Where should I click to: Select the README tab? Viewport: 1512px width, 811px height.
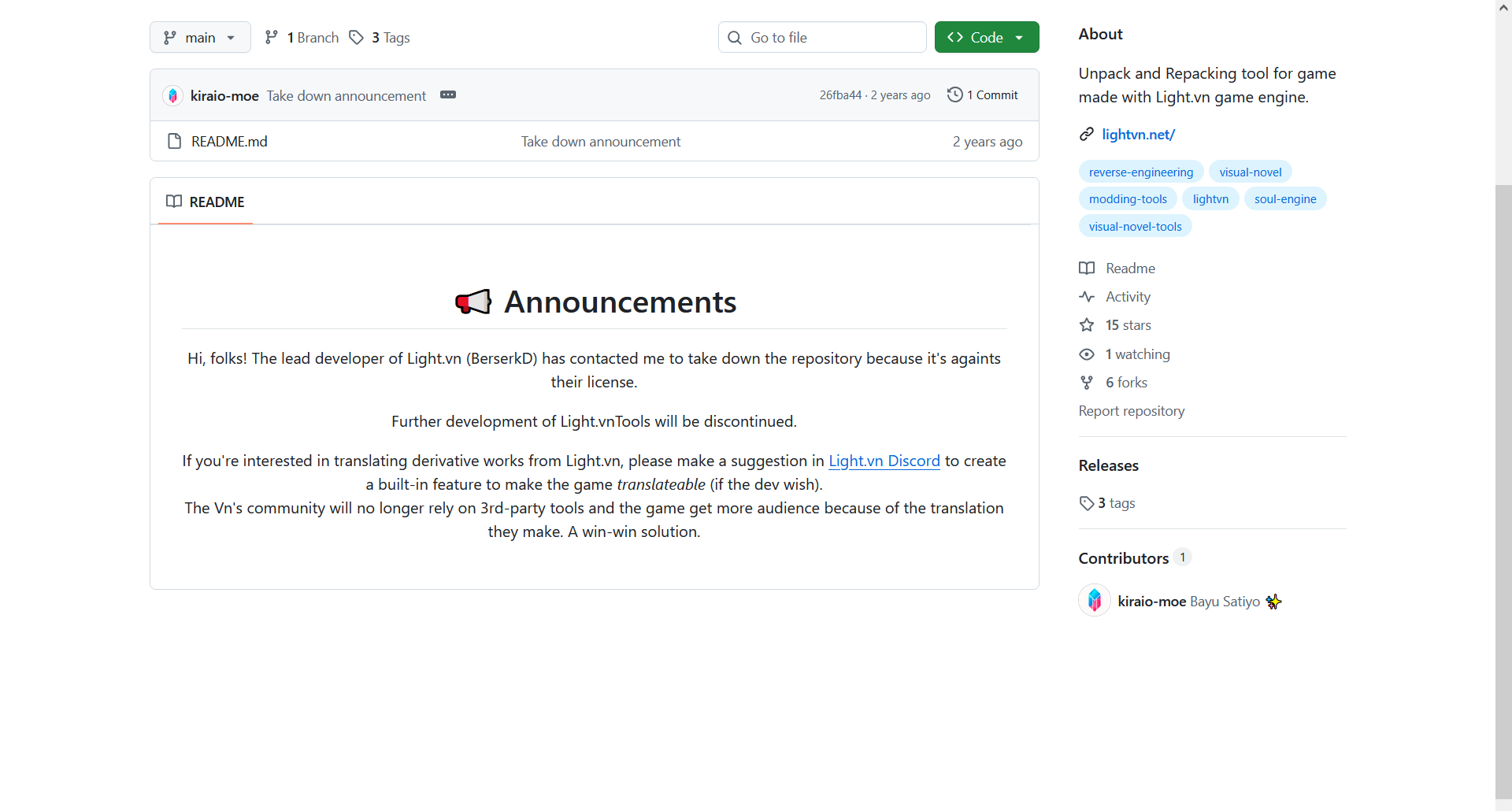tap(206, 202)
